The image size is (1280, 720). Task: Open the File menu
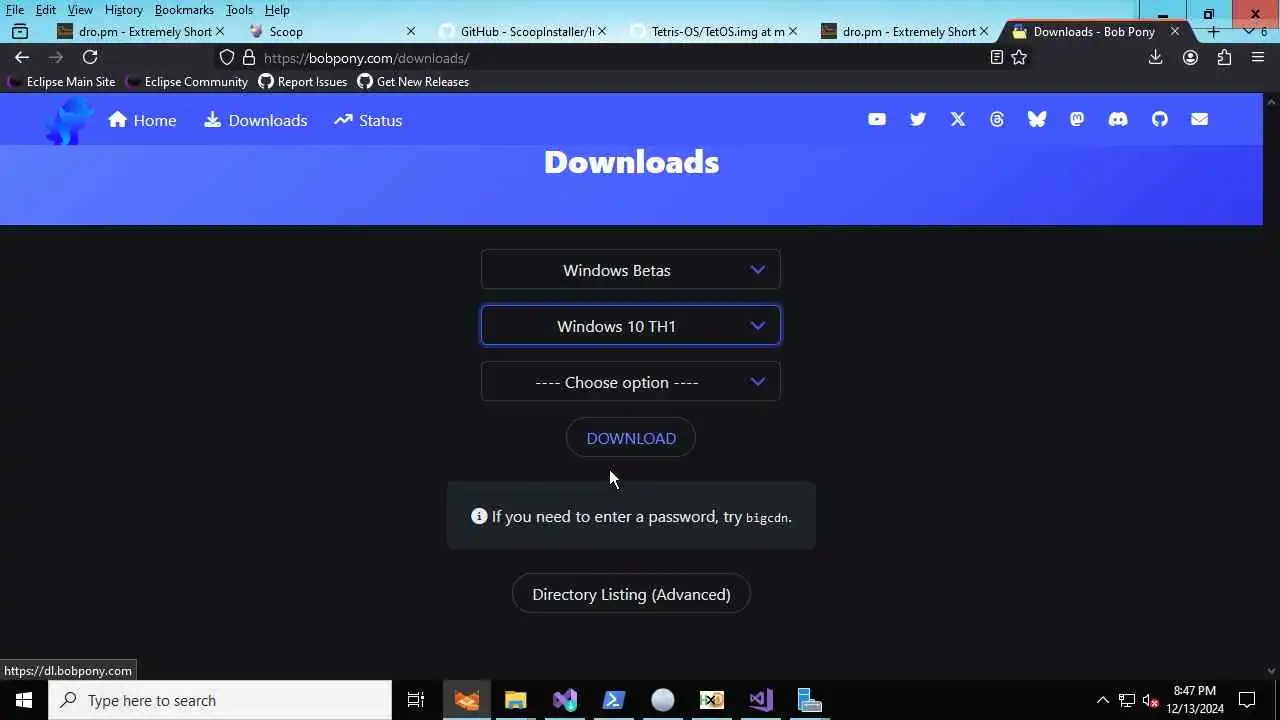tap(15, 10)
